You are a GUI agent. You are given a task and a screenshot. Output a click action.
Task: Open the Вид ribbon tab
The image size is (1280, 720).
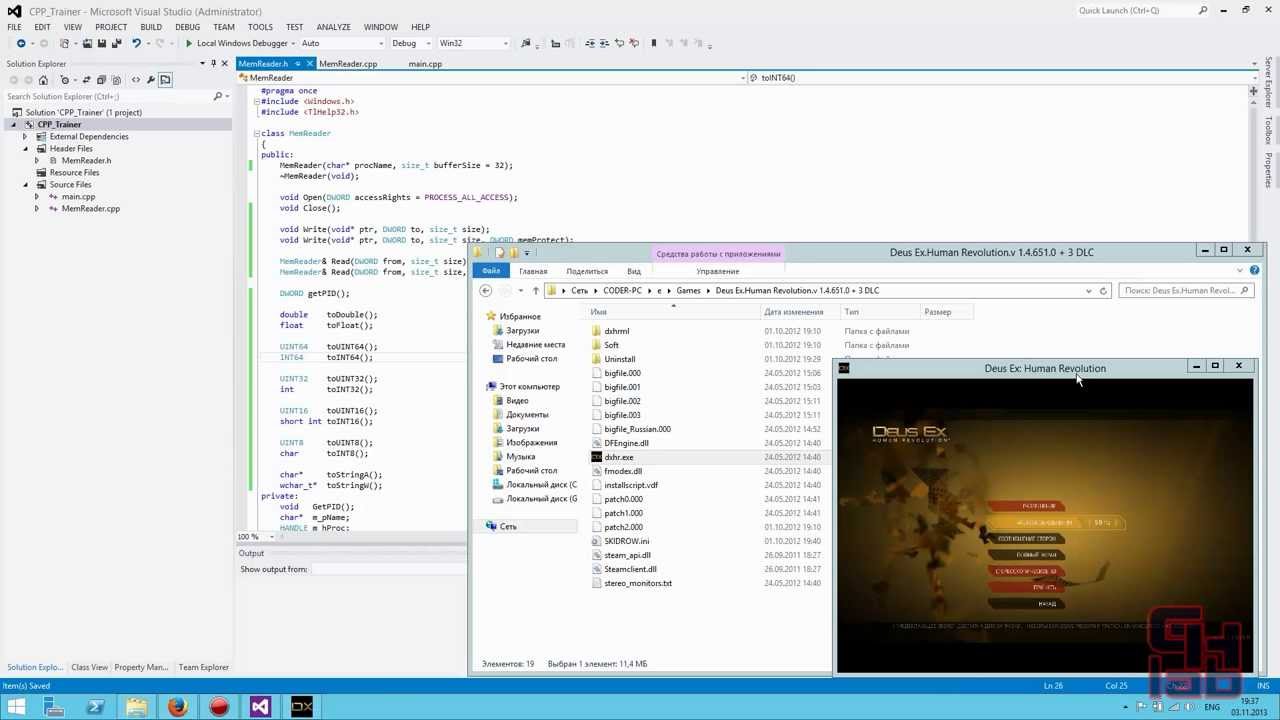tap(634, 271)
